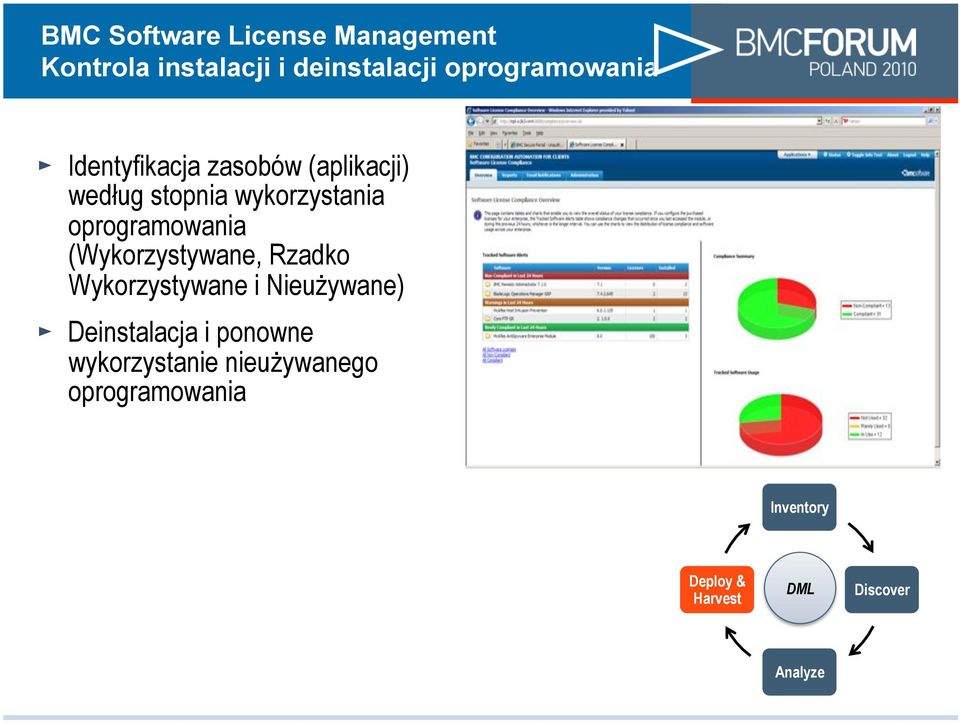Click the browser window vertical scrollbar

[937, 306]
